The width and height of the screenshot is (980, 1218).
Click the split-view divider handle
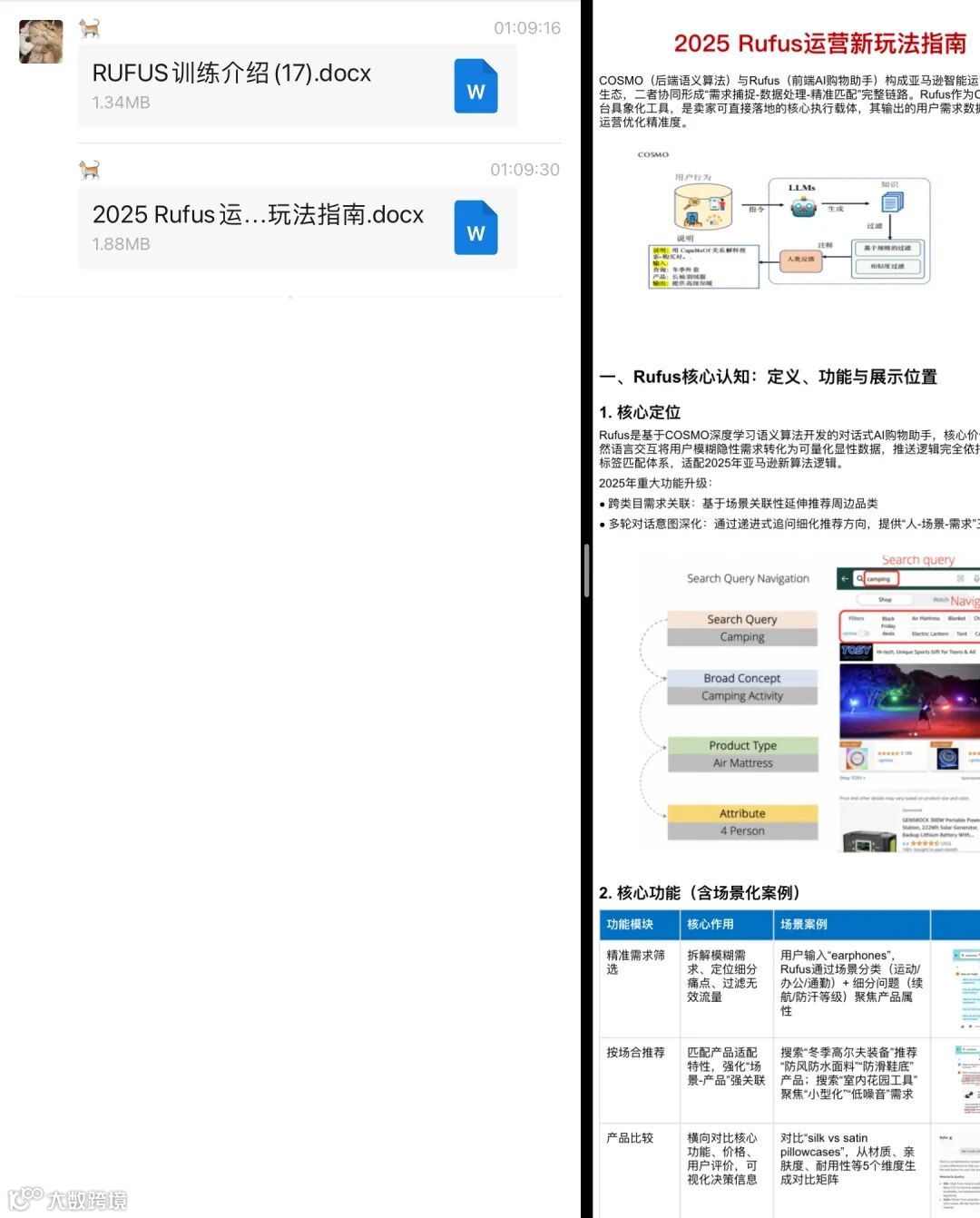pos(587,570)
